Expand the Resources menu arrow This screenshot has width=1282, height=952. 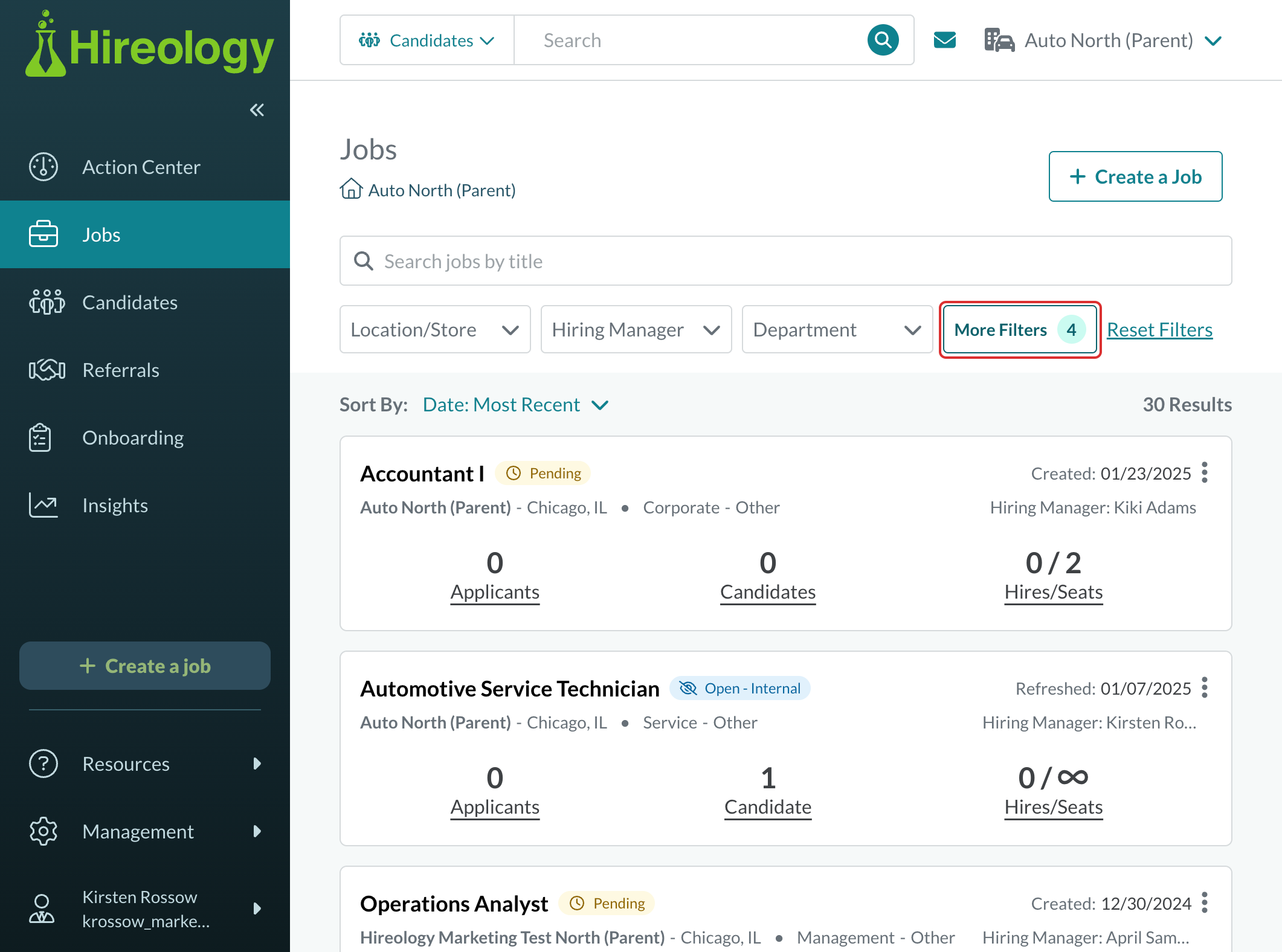(x=257, y=764)
